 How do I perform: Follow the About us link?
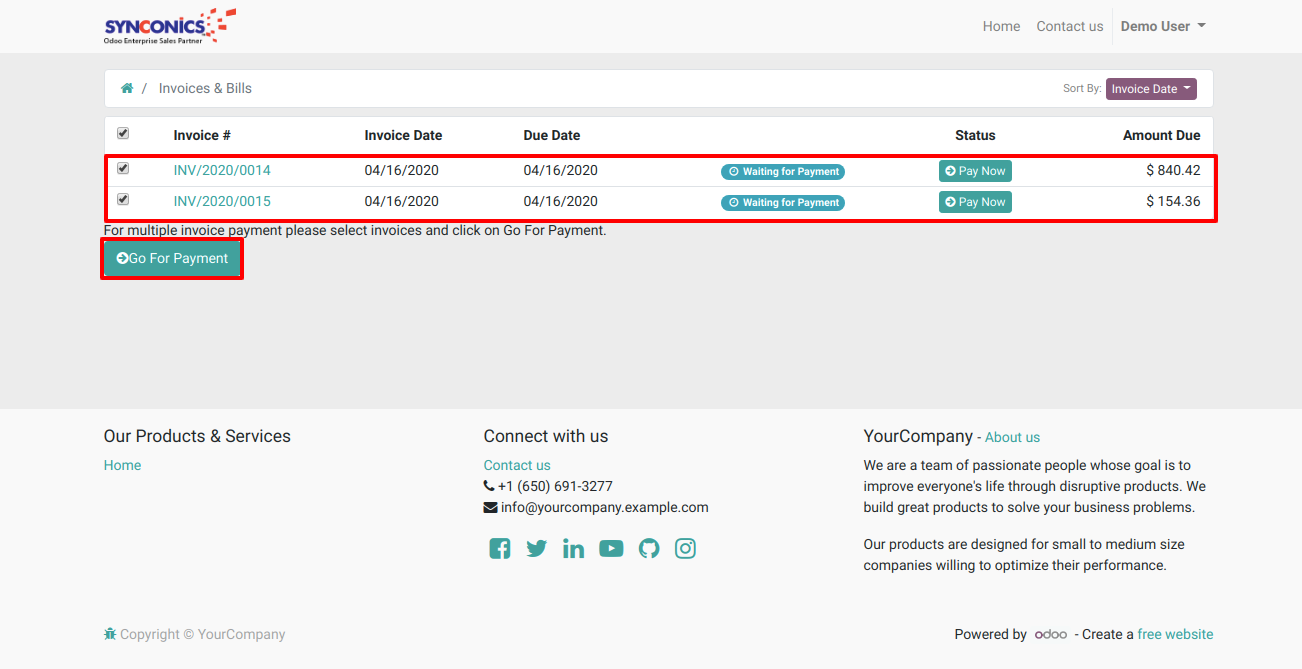tap(1012, 437)
